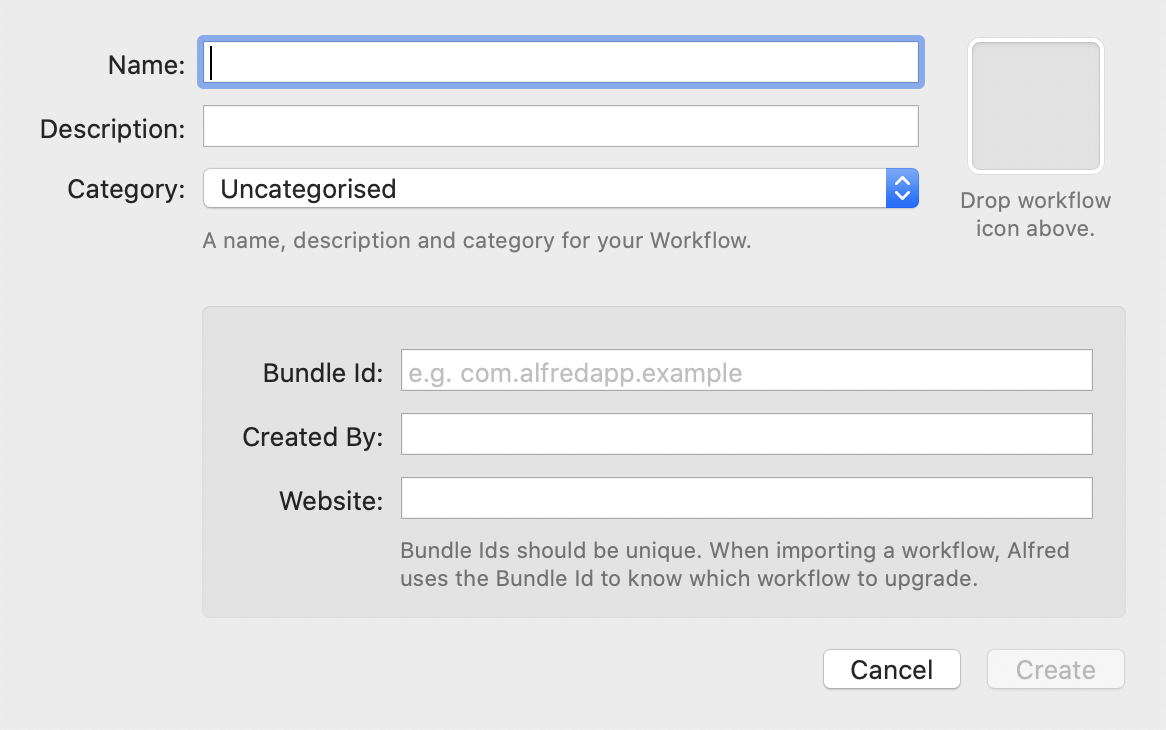Click 'A name, description and category' hint text
1166x730 pixels.
click(477, 241)
